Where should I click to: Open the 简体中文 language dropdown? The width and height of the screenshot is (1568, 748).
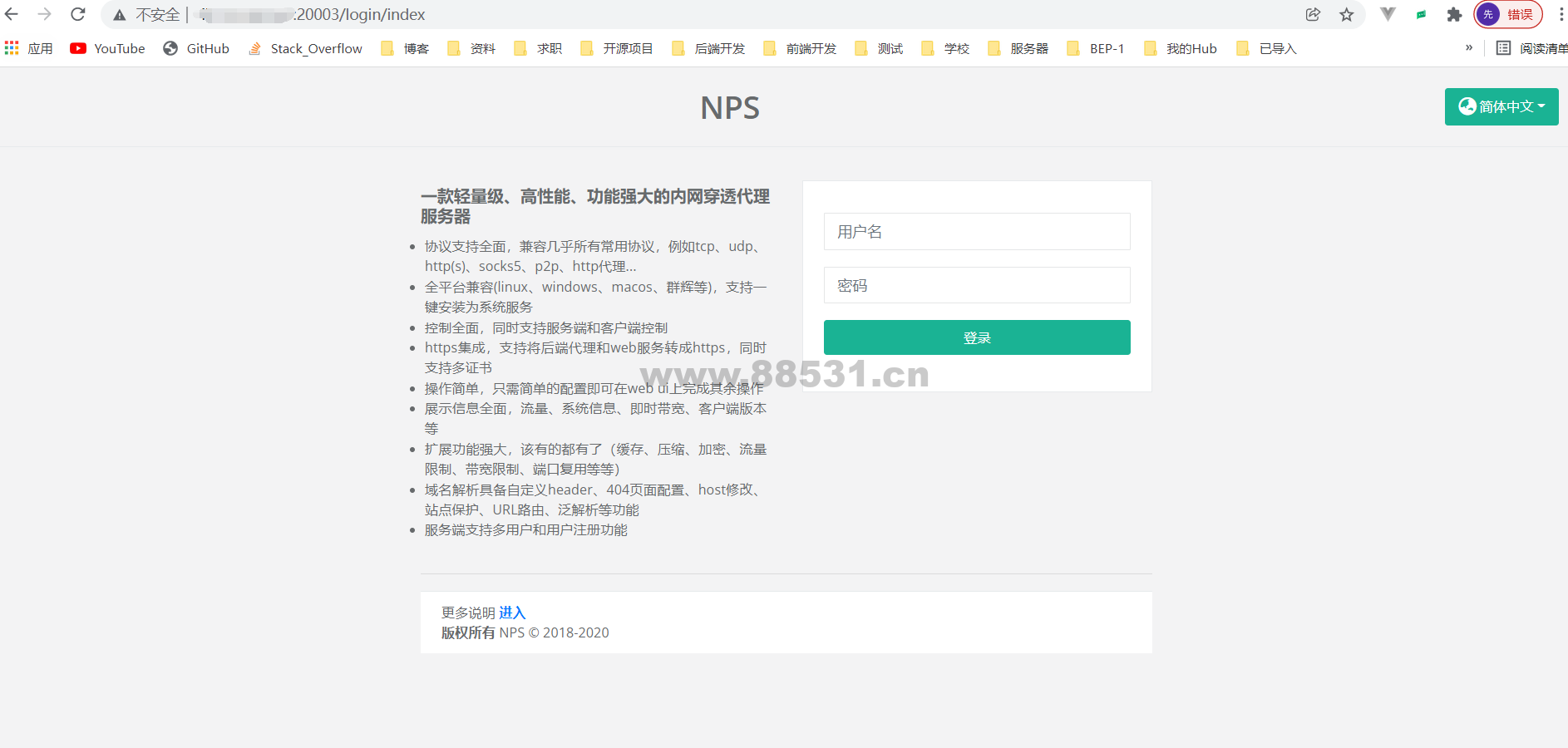click(1501, 106)
